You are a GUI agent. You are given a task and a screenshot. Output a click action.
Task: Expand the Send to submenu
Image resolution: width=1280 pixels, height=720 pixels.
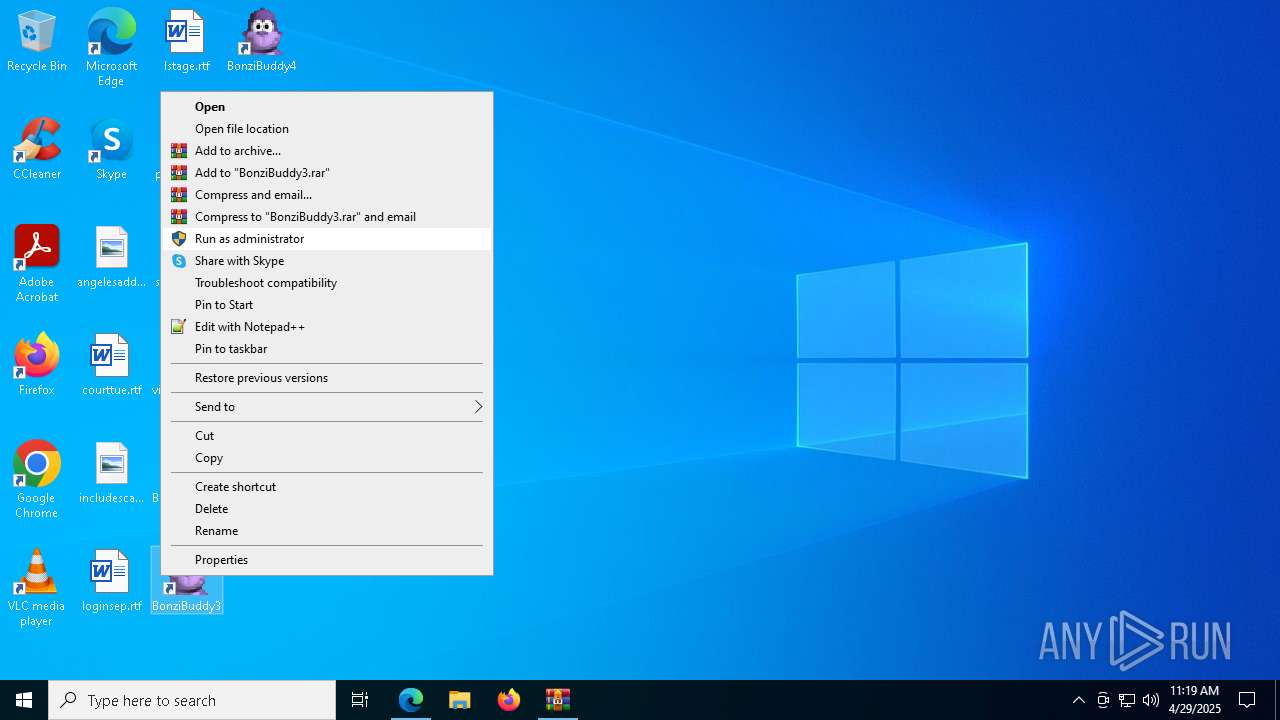coord(327,407)
